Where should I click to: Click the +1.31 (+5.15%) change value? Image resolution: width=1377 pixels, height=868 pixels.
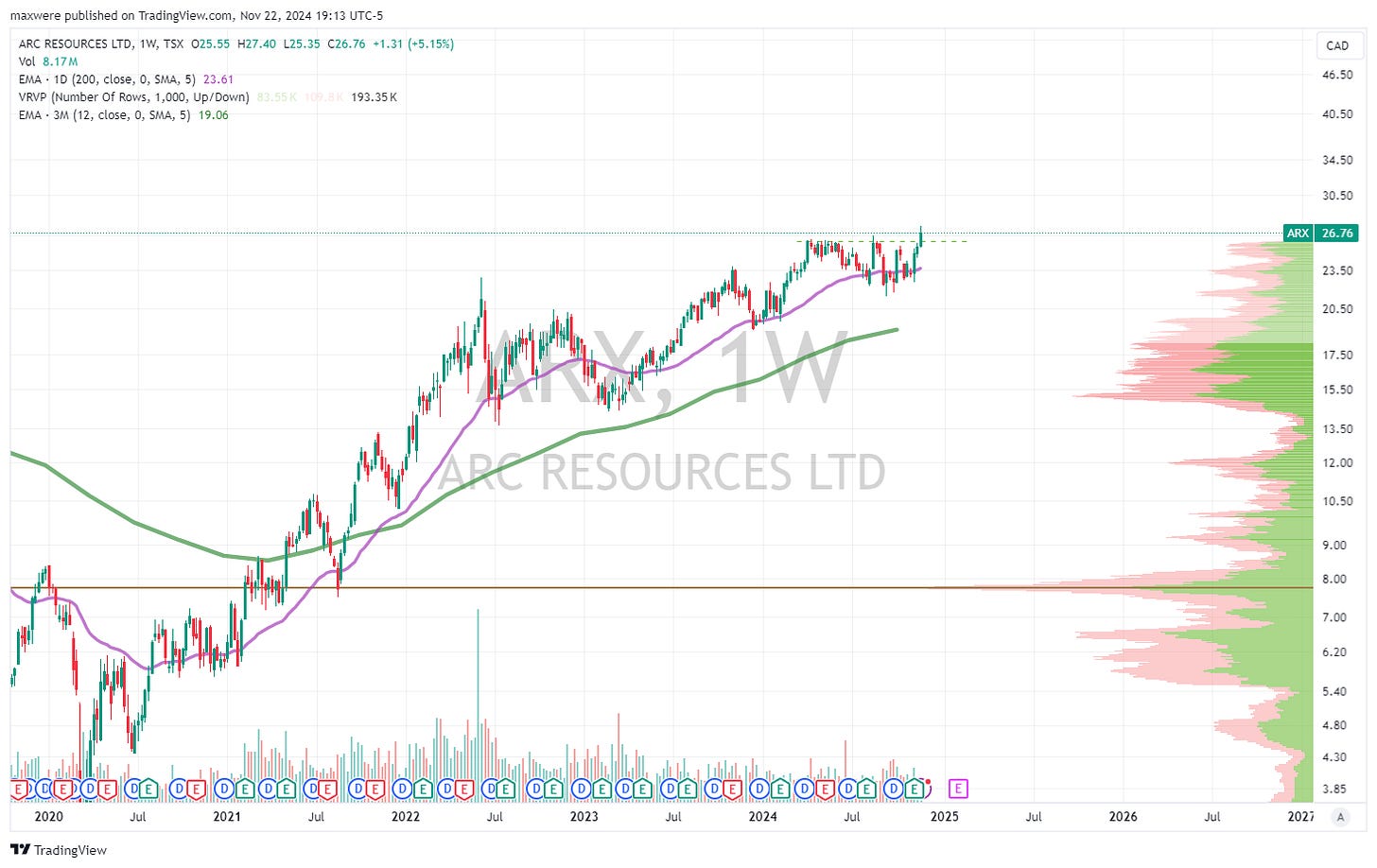pyautogui.click(x=411, y=43)
